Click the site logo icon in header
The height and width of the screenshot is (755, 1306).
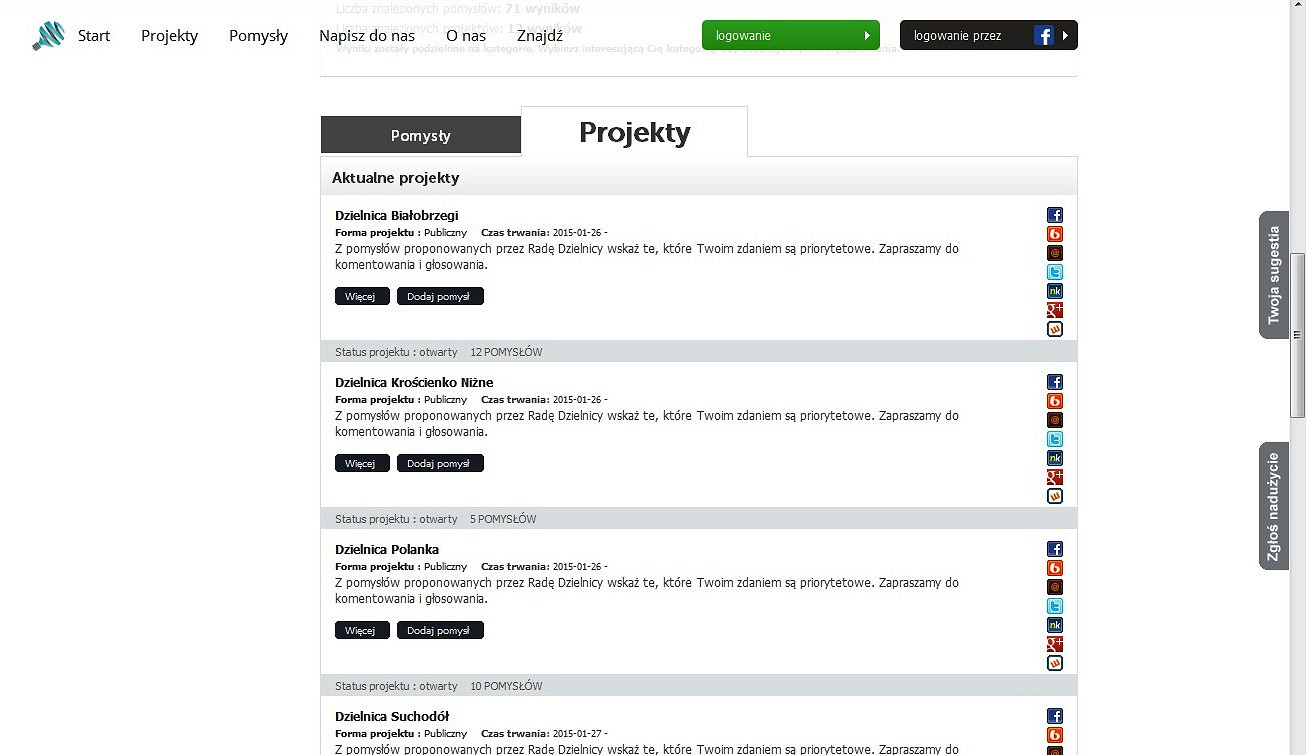tap(48, 36)
